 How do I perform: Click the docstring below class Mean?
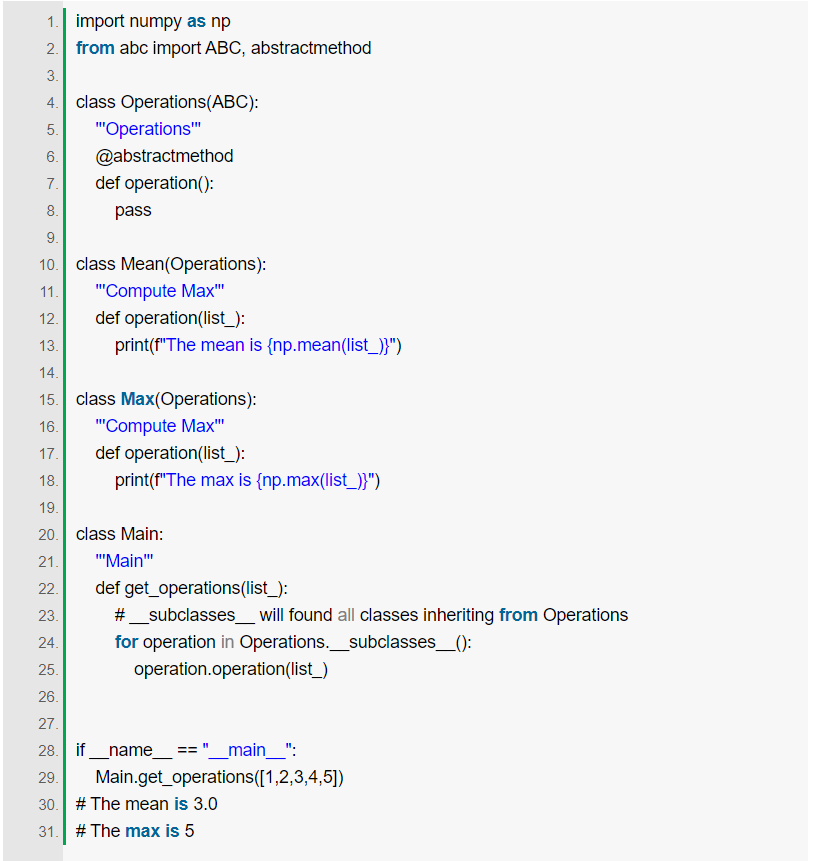point(160,291)
